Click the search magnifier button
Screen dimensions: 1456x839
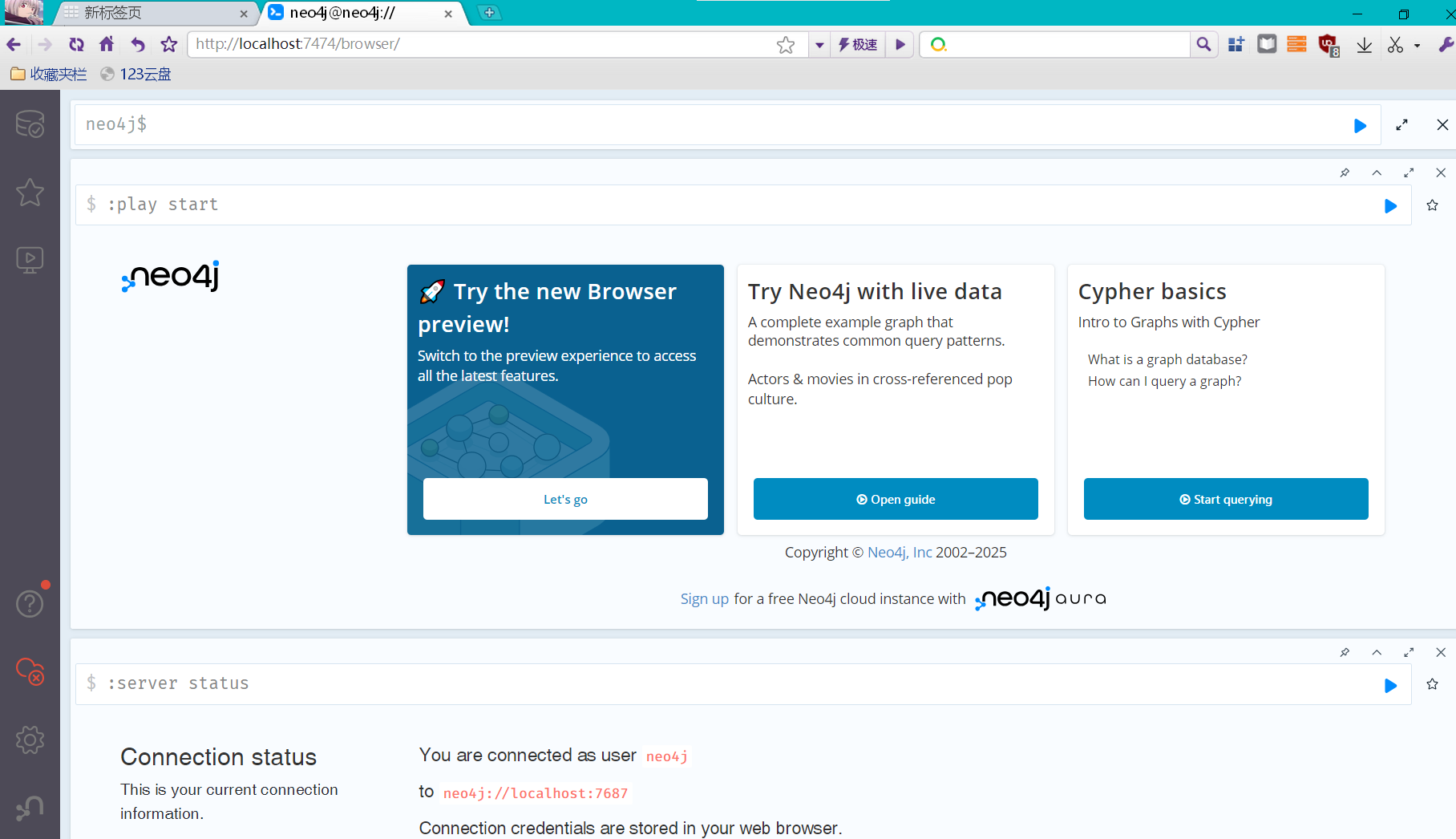1203,44
